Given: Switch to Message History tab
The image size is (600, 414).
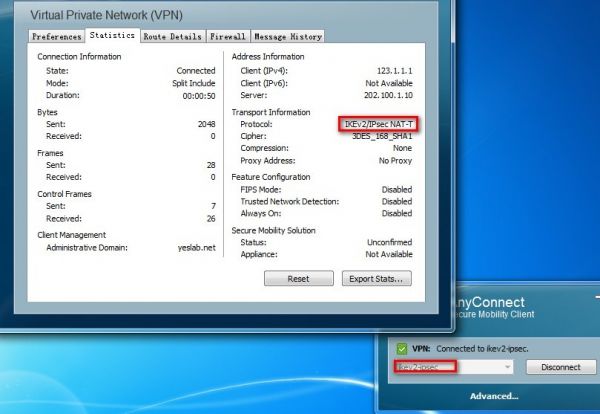Looking at the screenshot, I should point(288,36).
